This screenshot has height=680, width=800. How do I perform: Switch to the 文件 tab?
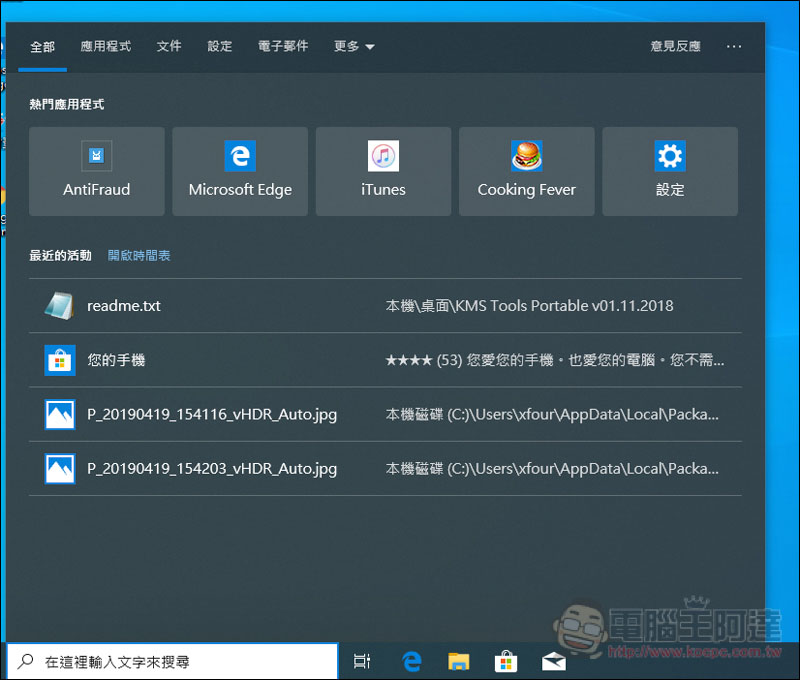169,46
